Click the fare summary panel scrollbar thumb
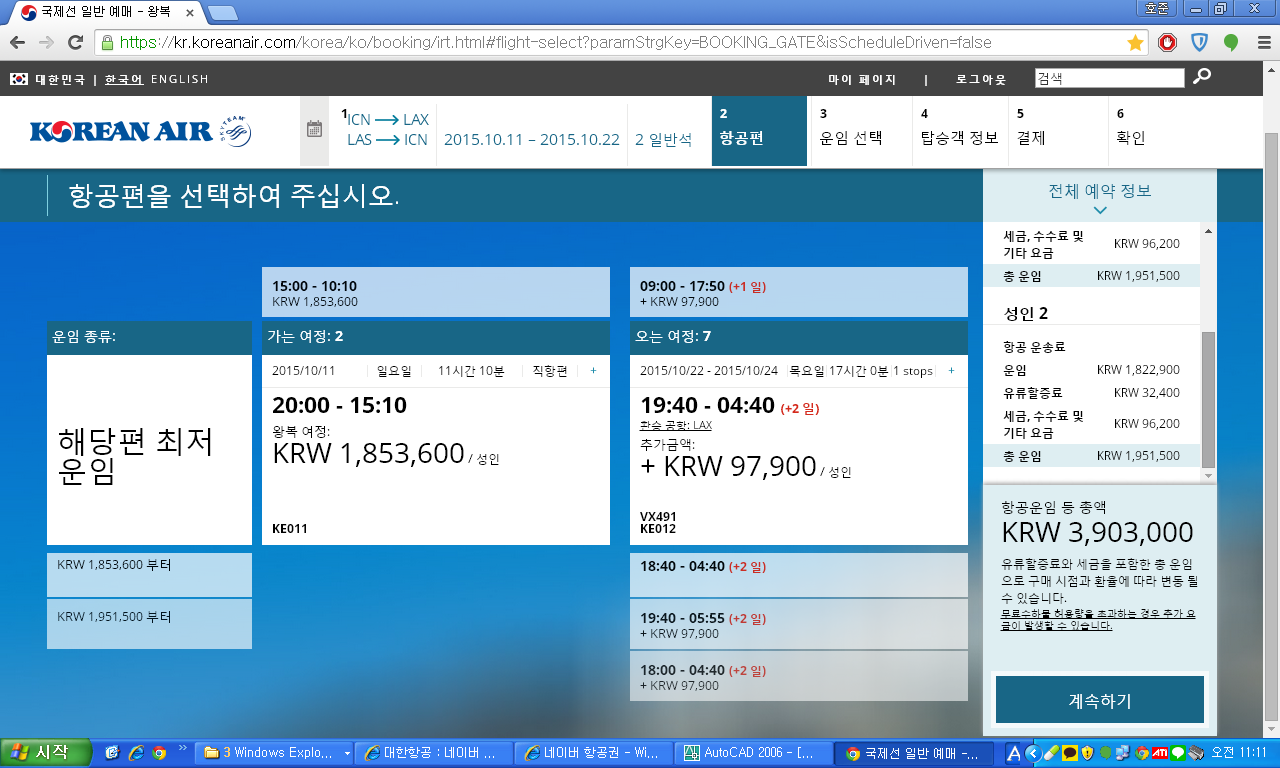This screenshot has width=1280, height=768. coord(1209,400)
